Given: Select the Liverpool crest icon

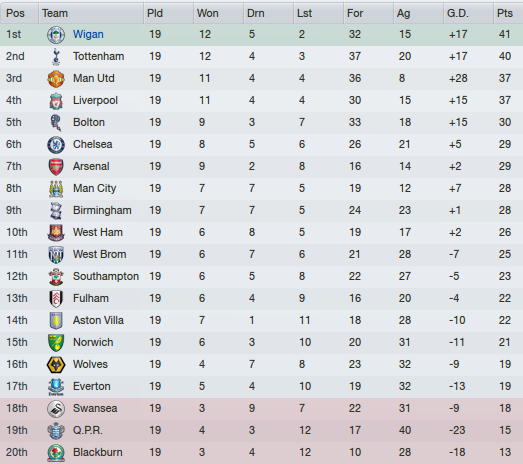Looking at the screenshot, I should pyautogui.click(x=56, y=101).
